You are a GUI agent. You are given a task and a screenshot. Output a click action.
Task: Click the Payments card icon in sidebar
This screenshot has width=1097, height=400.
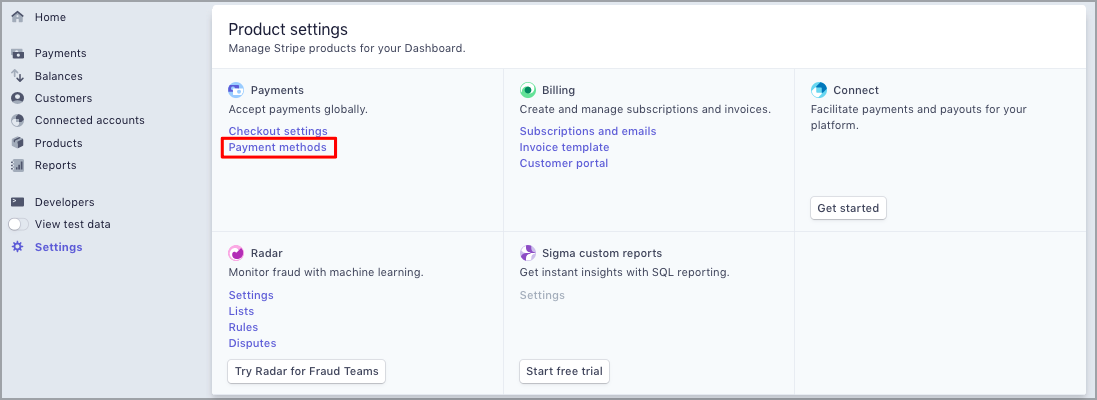click(x=17, y=53)
